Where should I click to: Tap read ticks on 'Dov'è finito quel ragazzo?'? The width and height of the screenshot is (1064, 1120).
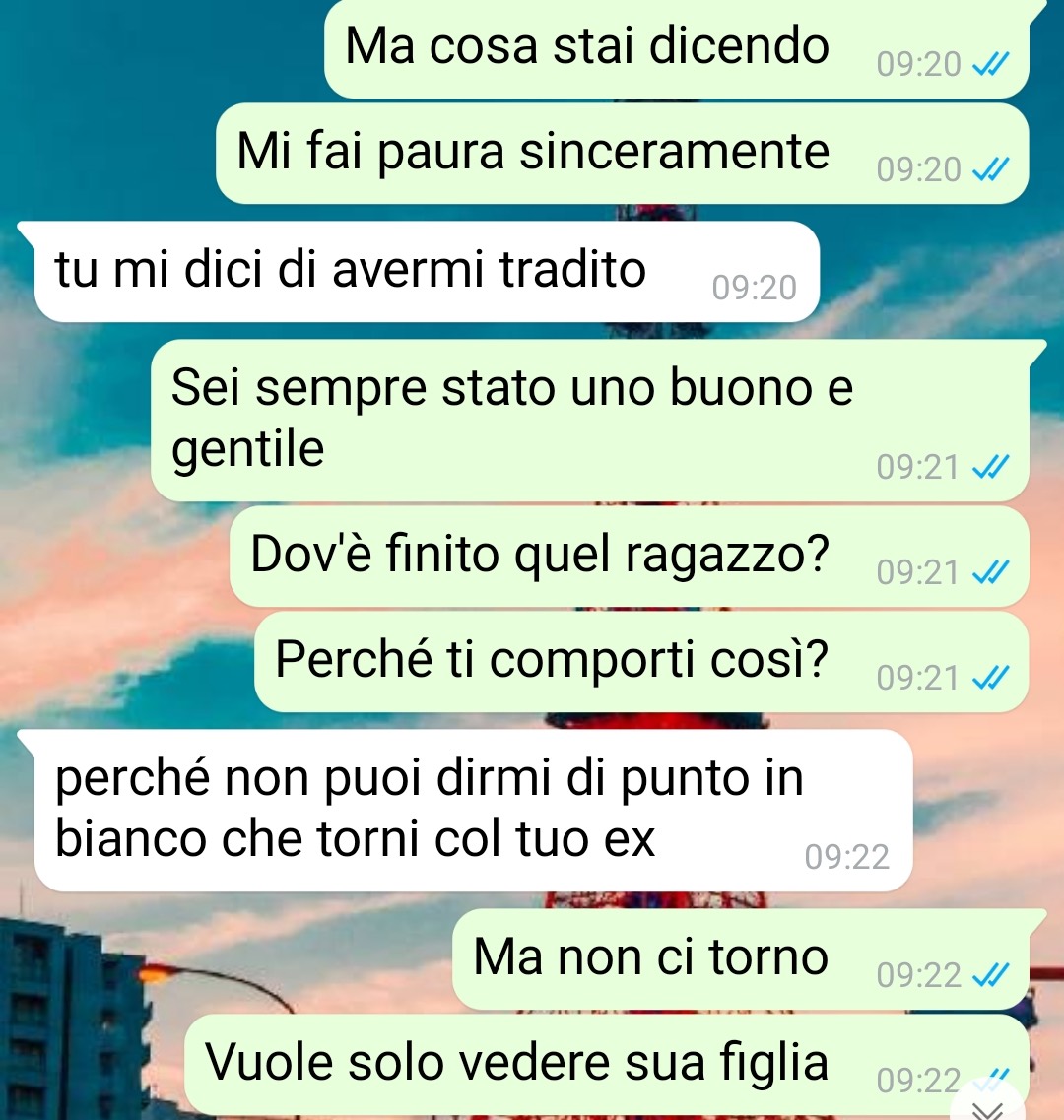click(990, 571)
